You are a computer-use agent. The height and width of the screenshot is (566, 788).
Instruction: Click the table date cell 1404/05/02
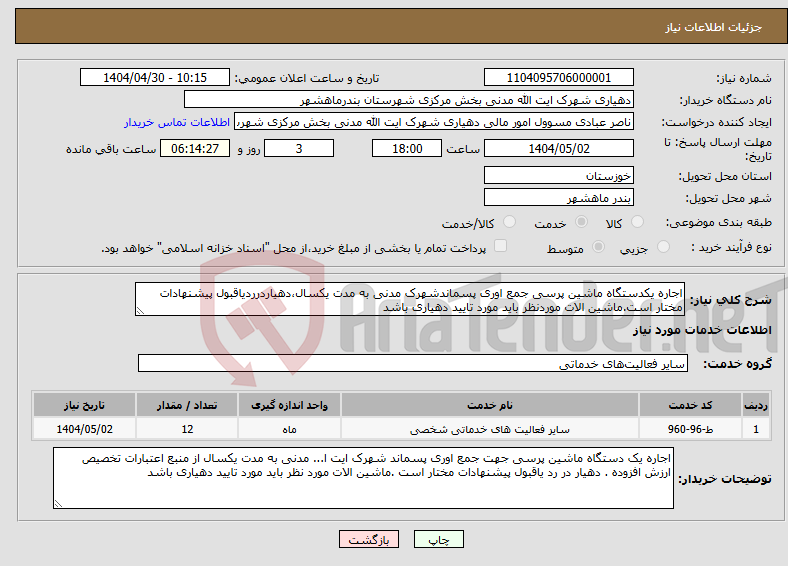coord(84,429)
